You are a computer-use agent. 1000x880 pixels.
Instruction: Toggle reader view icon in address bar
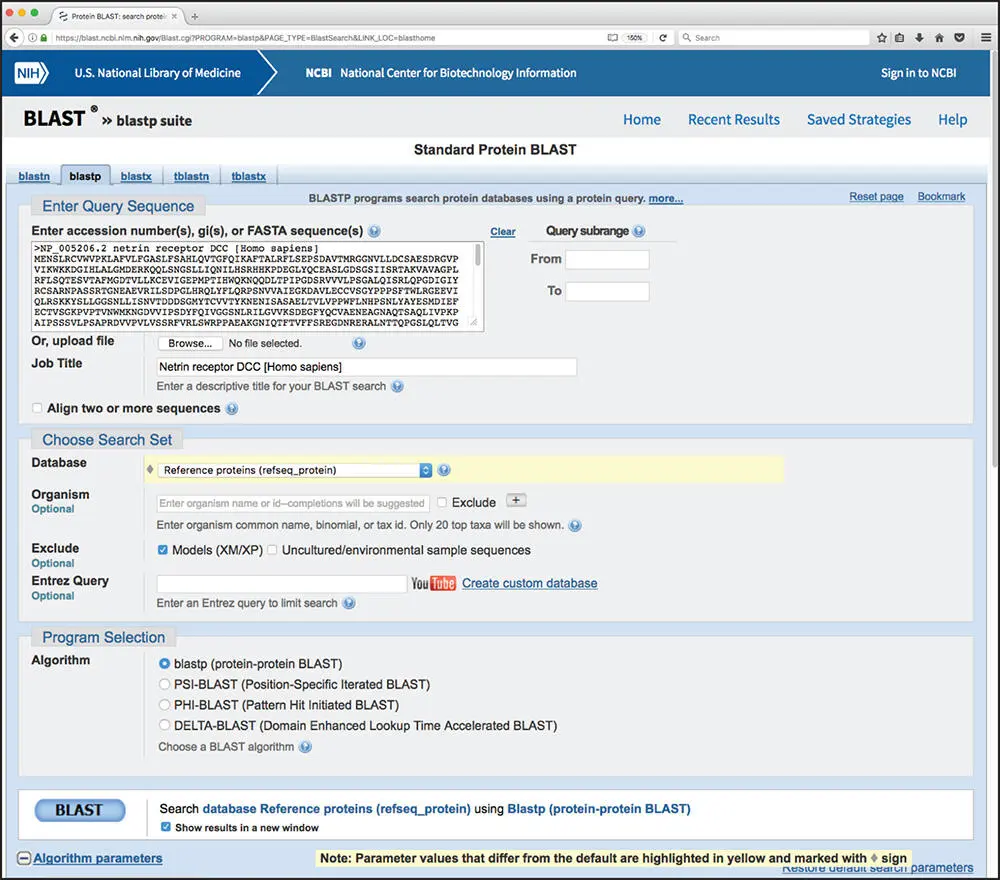[612, 38]
